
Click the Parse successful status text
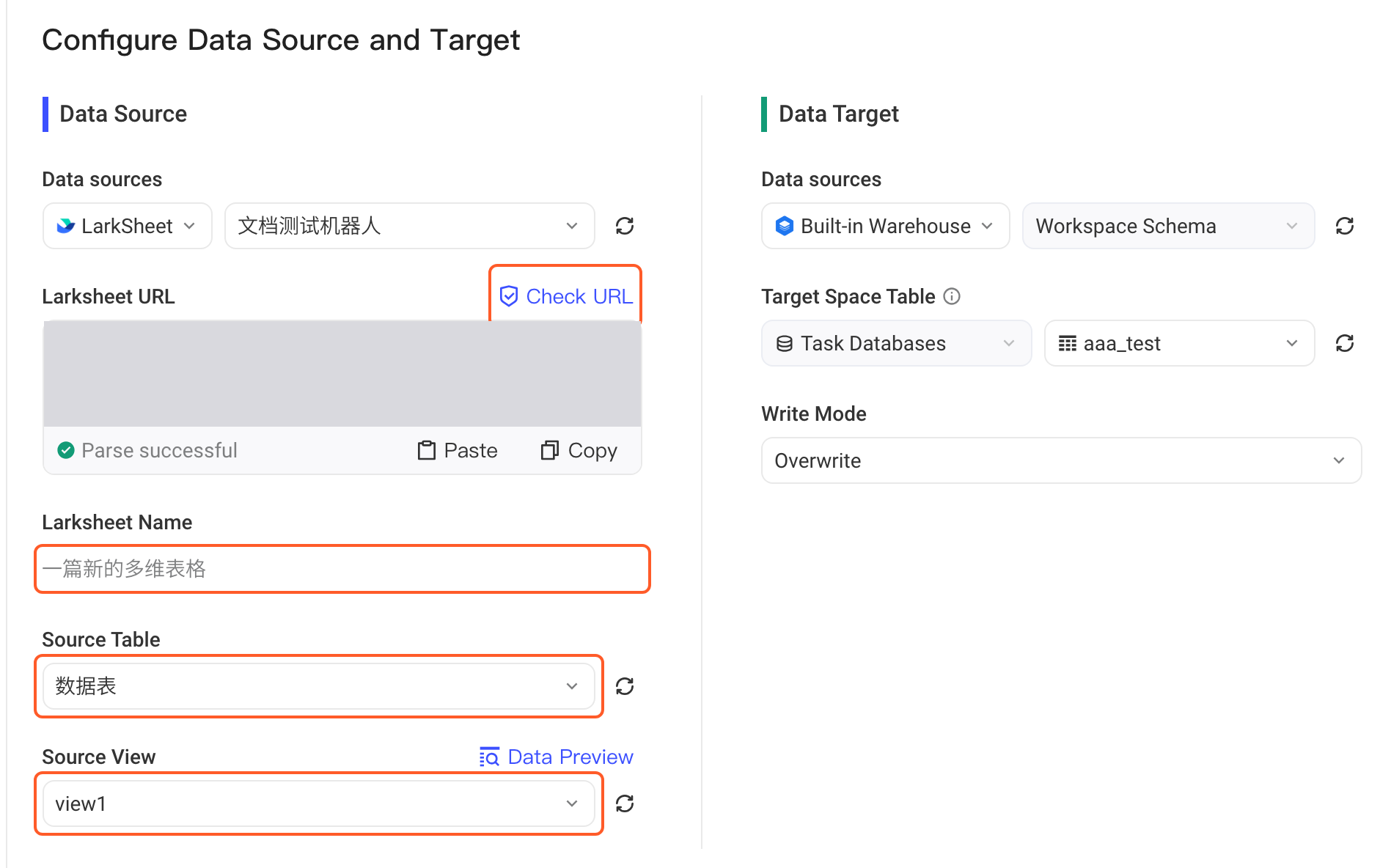click(159, 450)
